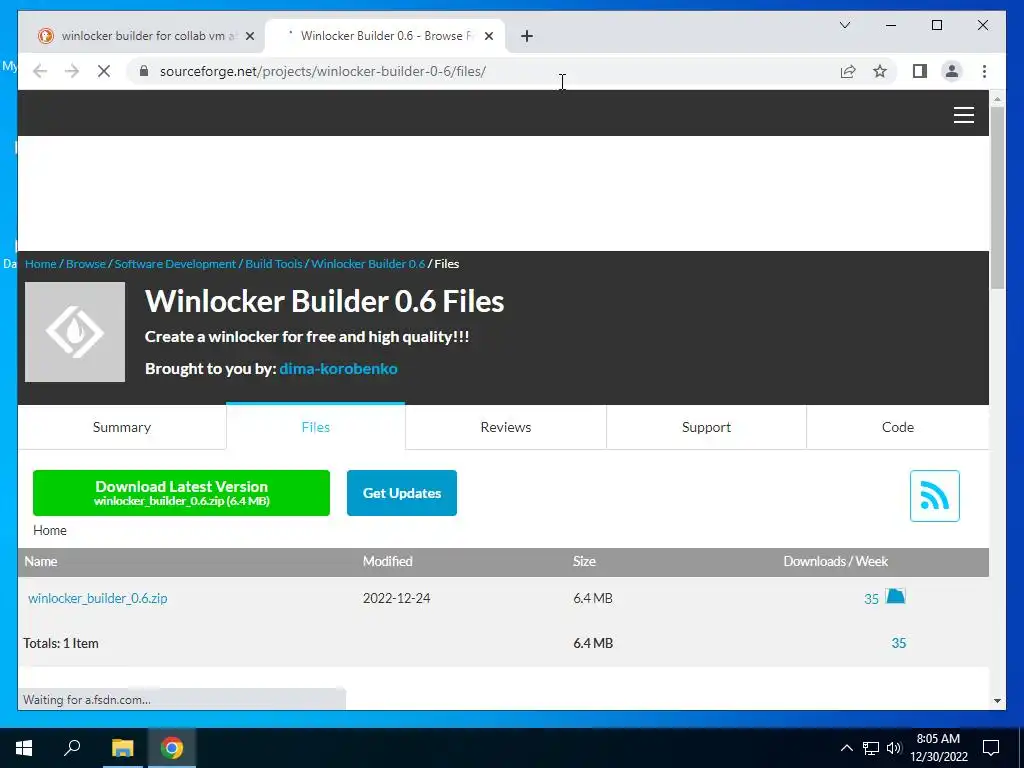The height and width of the screenshot is (768, 1024).
Task: Click the padlock site info icon
Action: click(x=144, y=71)
